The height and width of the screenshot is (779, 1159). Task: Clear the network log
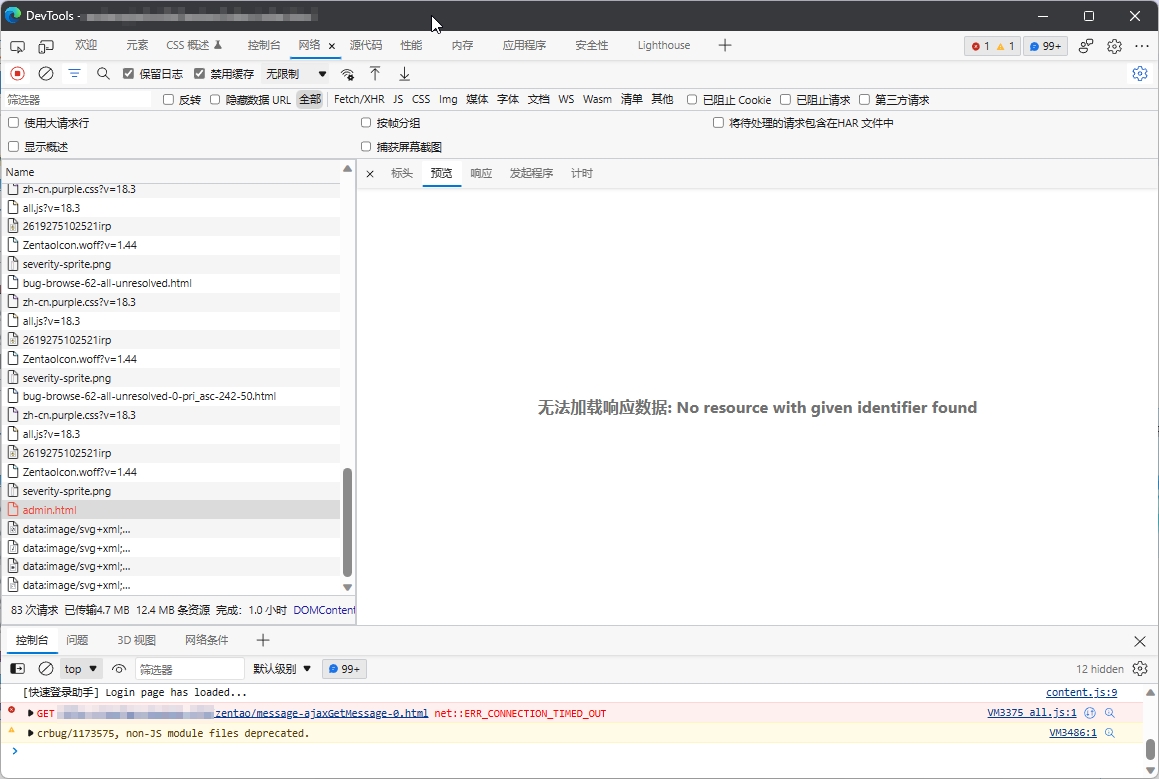46,74
